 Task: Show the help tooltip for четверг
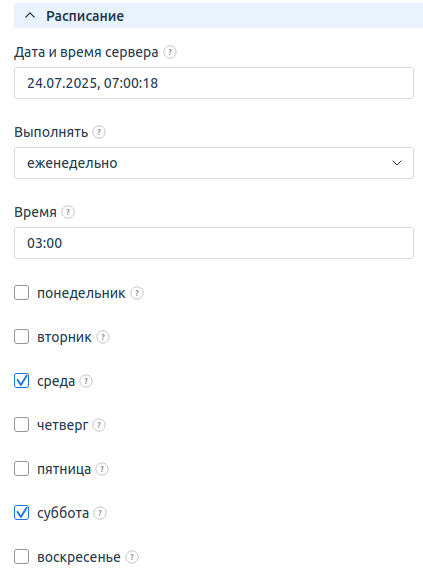click(99, 425)
